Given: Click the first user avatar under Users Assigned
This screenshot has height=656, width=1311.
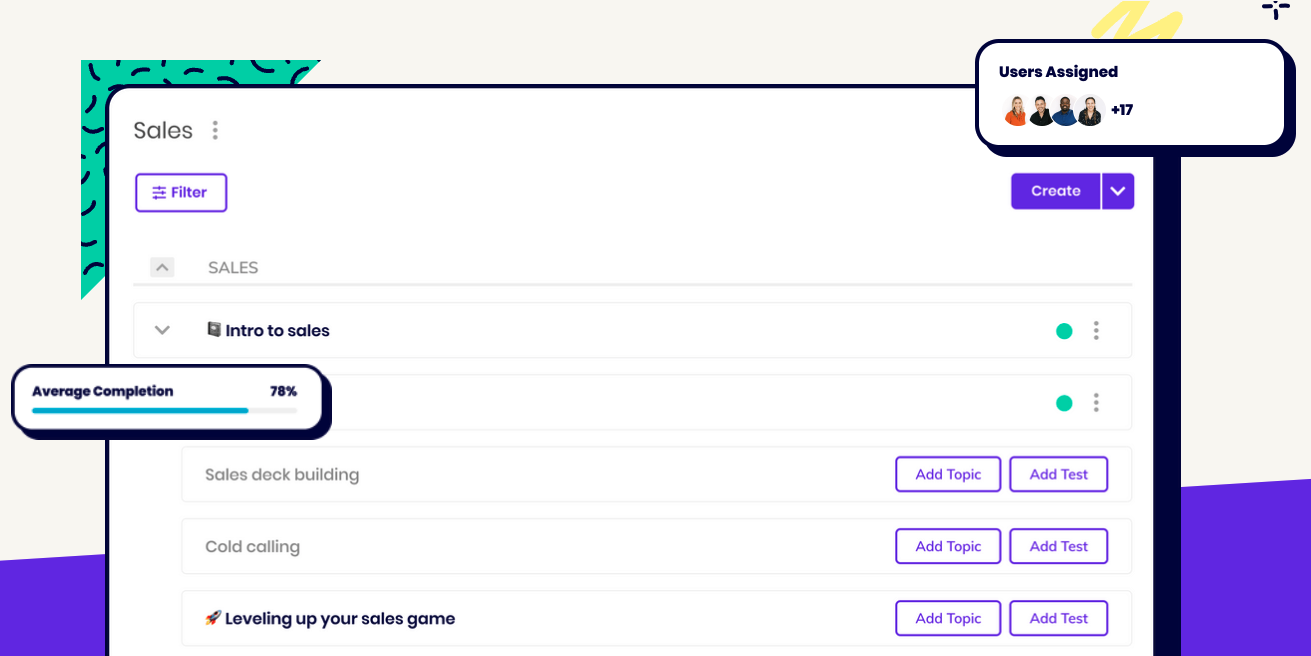Looking at the screenshot, I should pyautogui.click(x=1014, y=110).
